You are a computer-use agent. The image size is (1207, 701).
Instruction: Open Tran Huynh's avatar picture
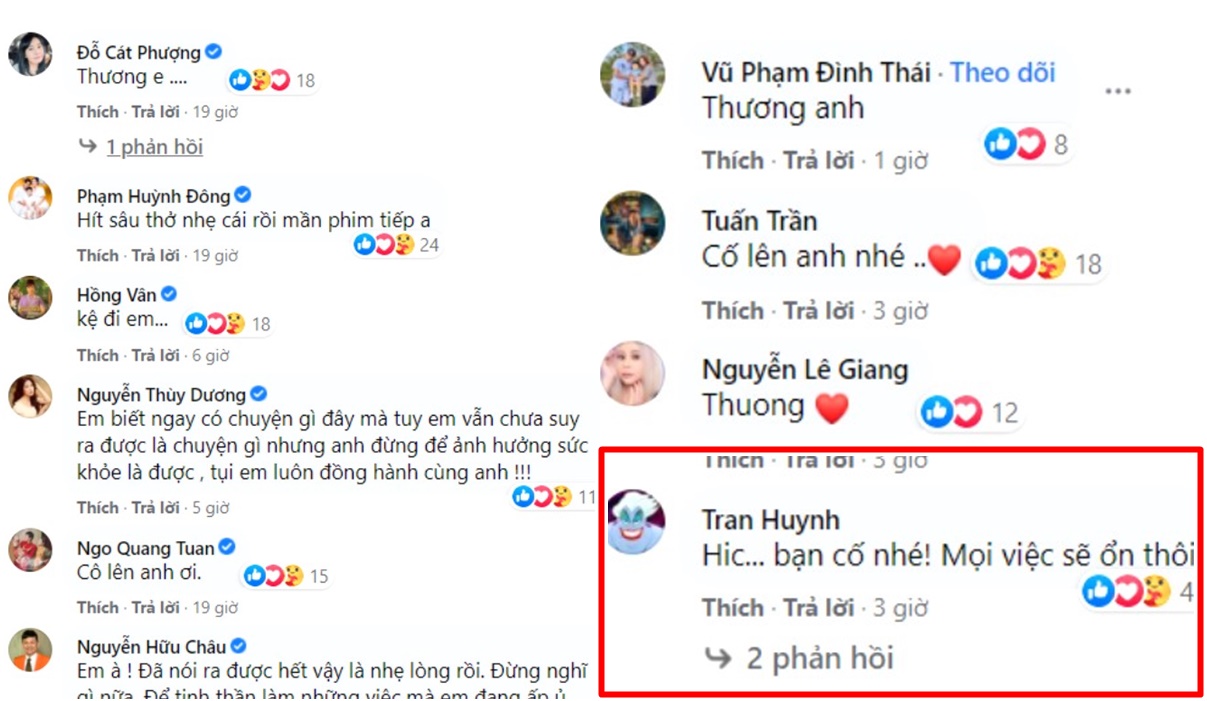637,522
